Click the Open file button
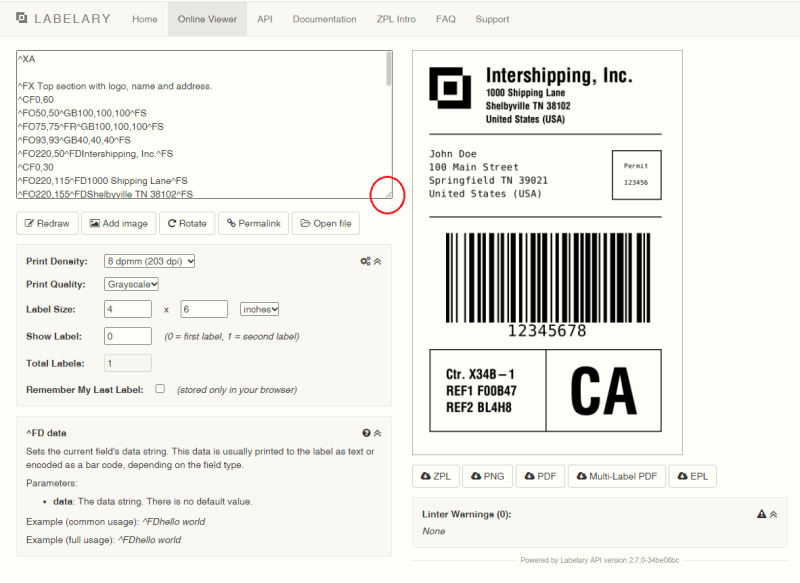Viewport: 800px width, 583px height. click(x=326, y=223)
